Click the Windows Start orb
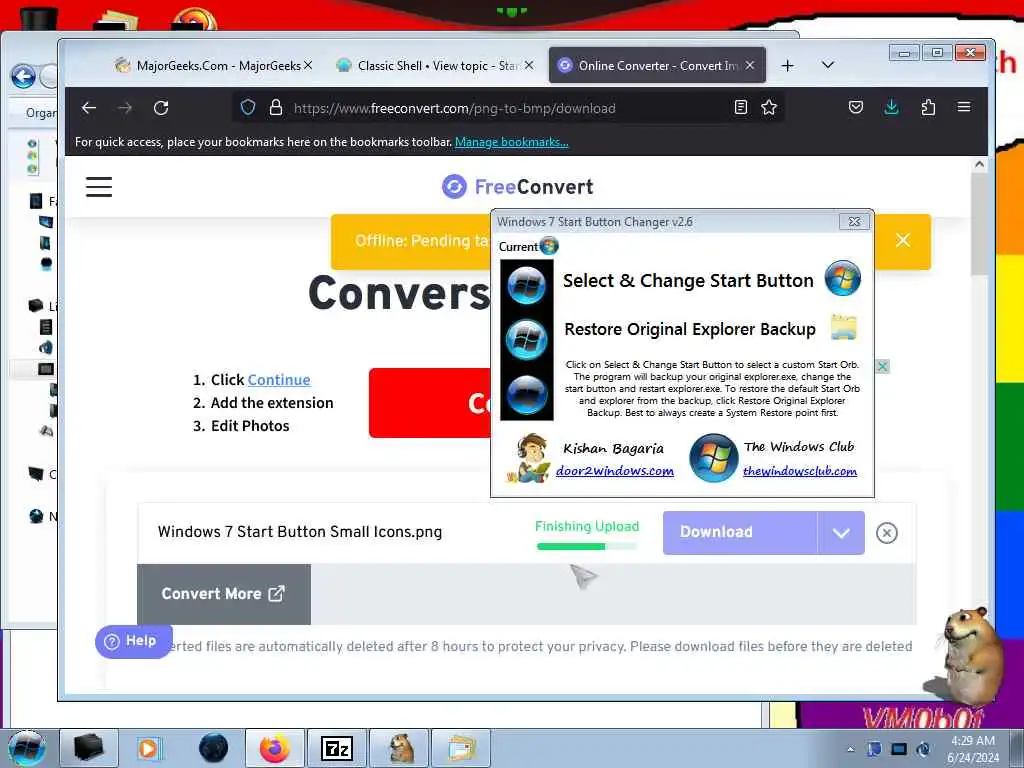 [x=27, y=748]
